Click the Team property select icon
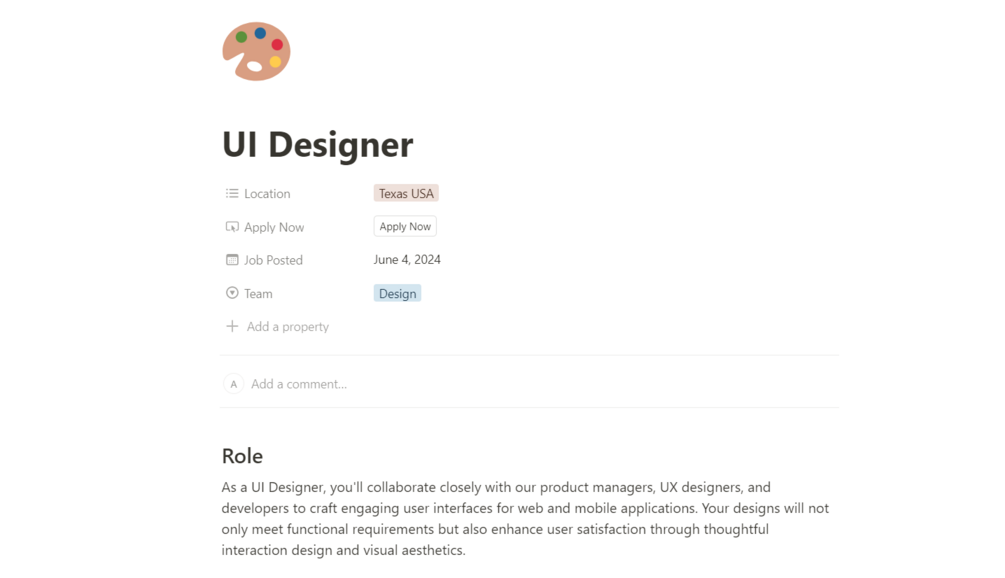 point(232,293)
